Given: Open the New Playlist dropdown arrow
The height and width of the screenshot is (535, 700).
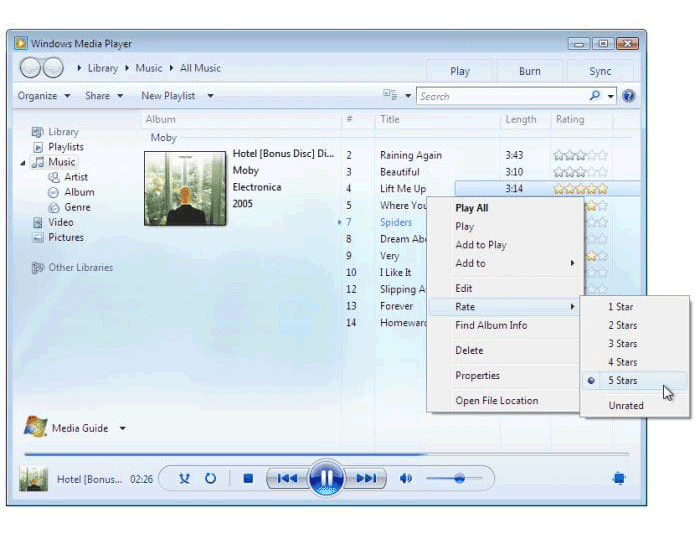Looking at the screenshot, I should (210, 96).
